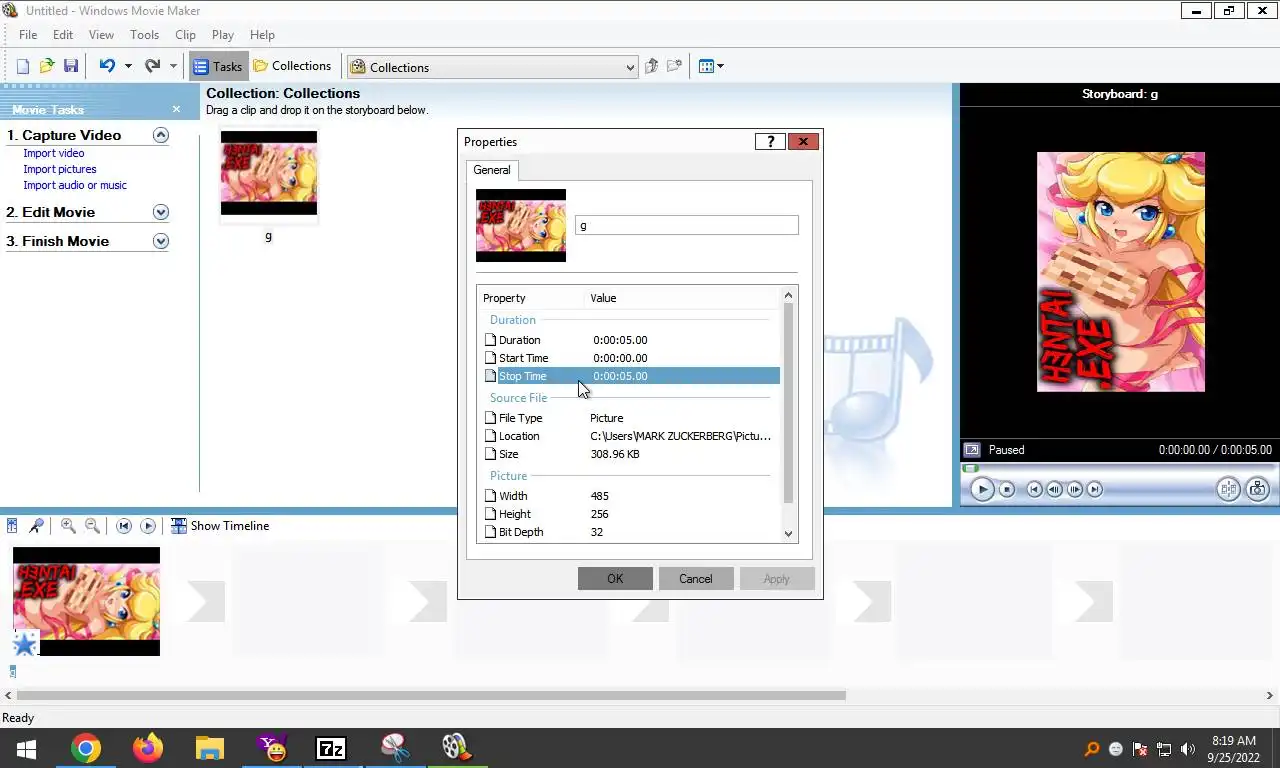Zoom out on the storyboard
Screen dimensions: 1280x768
[x=92, y=525]
